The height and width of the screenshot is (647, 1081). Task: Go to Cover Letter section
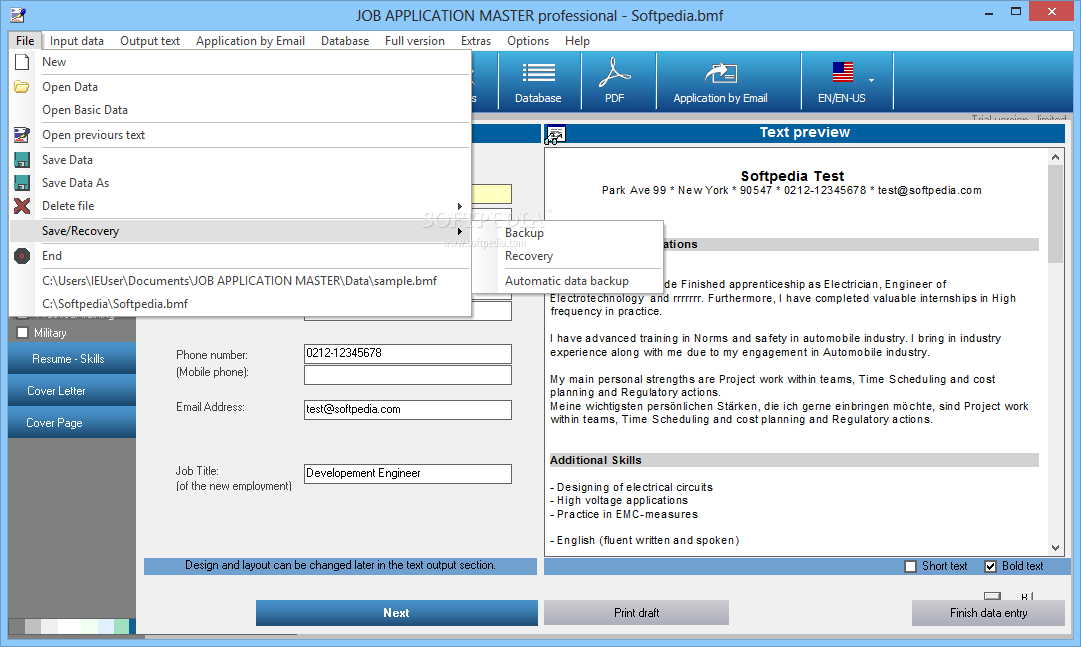[x=72, y=391]
